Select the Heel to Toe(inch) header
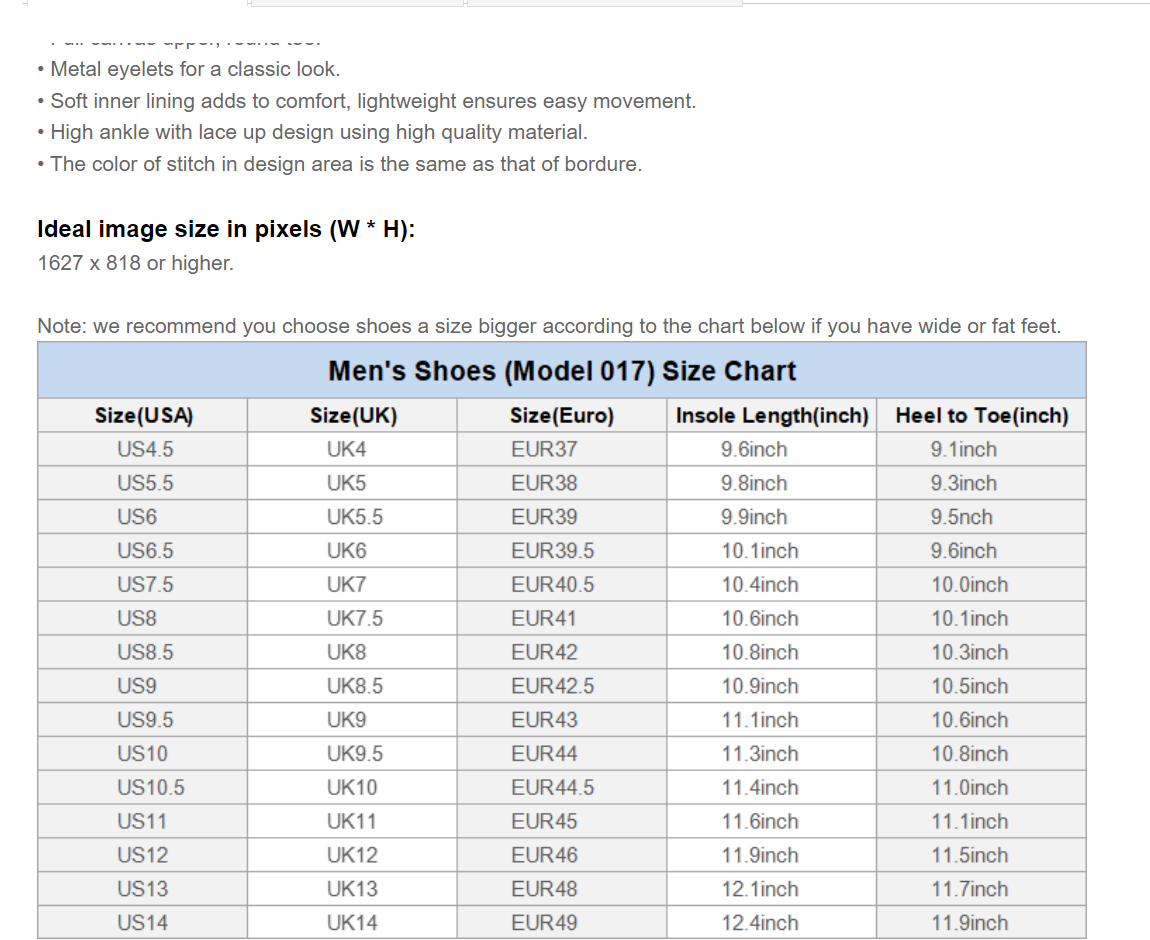Image resolution: width=1150 pixels, height=940 pixels. [981, 416]
